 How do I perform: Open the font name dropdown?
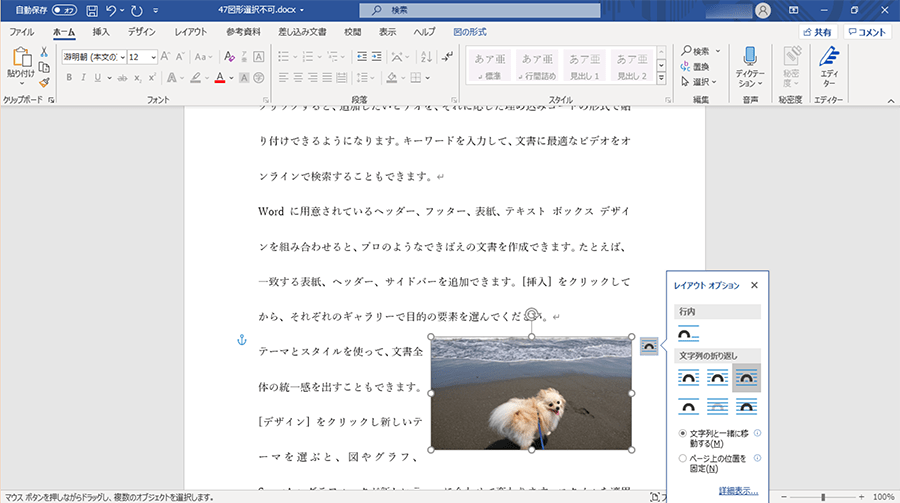pos(122,57)
